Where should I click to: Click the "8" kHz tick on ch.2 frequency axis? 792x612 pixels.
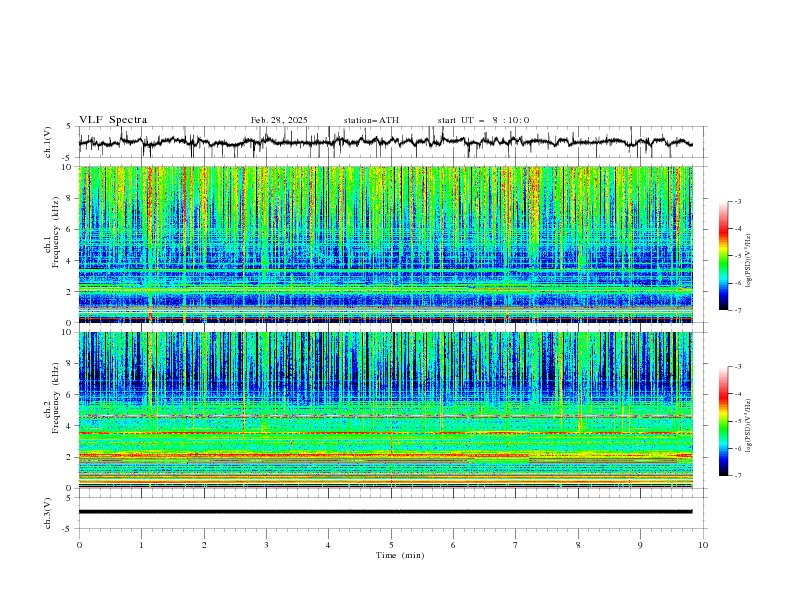tap(71, 364)
